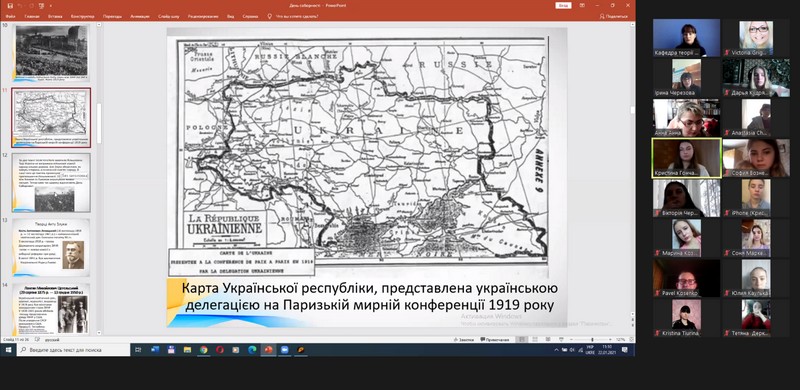Switch to the Анимация ribbon tab

tap(140, 16)
